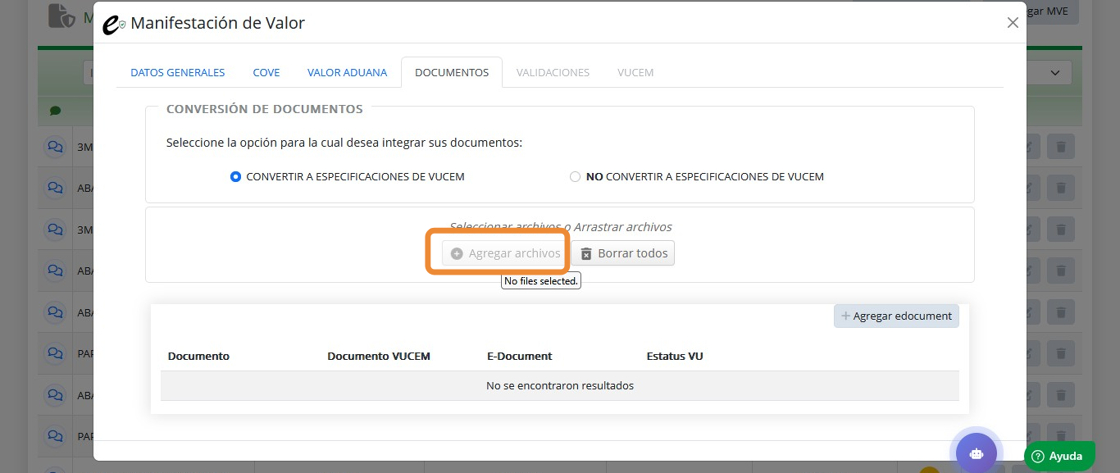This screenshot has width=1120, height=473.
Task: Click the E-Document column header
Action: (x=519, y=356)
